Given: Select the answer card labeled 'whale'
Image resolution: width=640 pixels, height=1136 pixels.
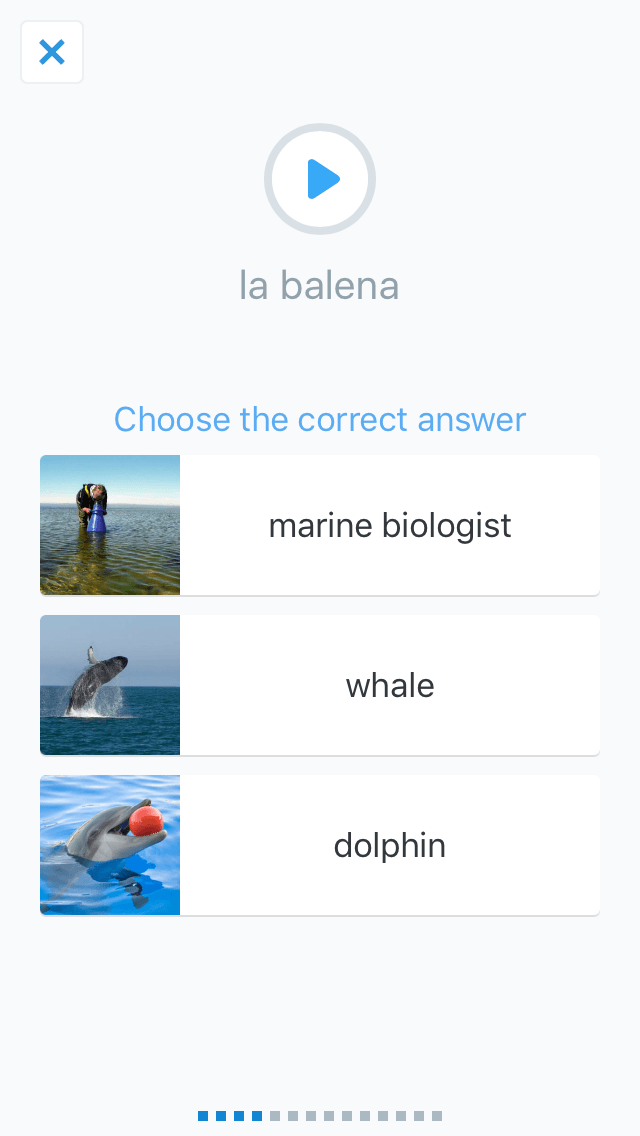Looking at the screenshot, I should (x=390, y=685).
